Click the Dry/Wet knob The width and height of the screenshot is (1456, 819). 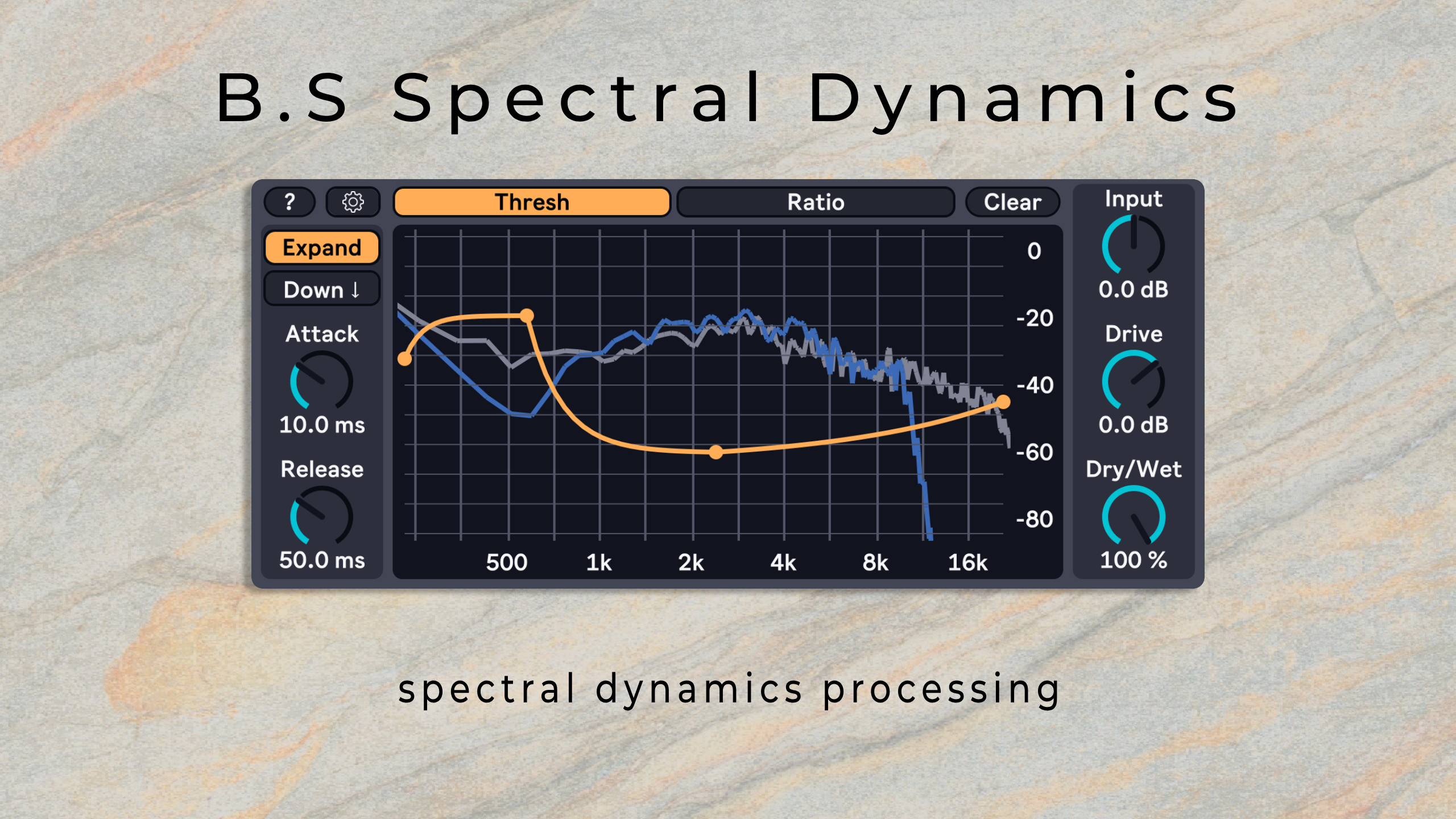tap(1134, 516)
